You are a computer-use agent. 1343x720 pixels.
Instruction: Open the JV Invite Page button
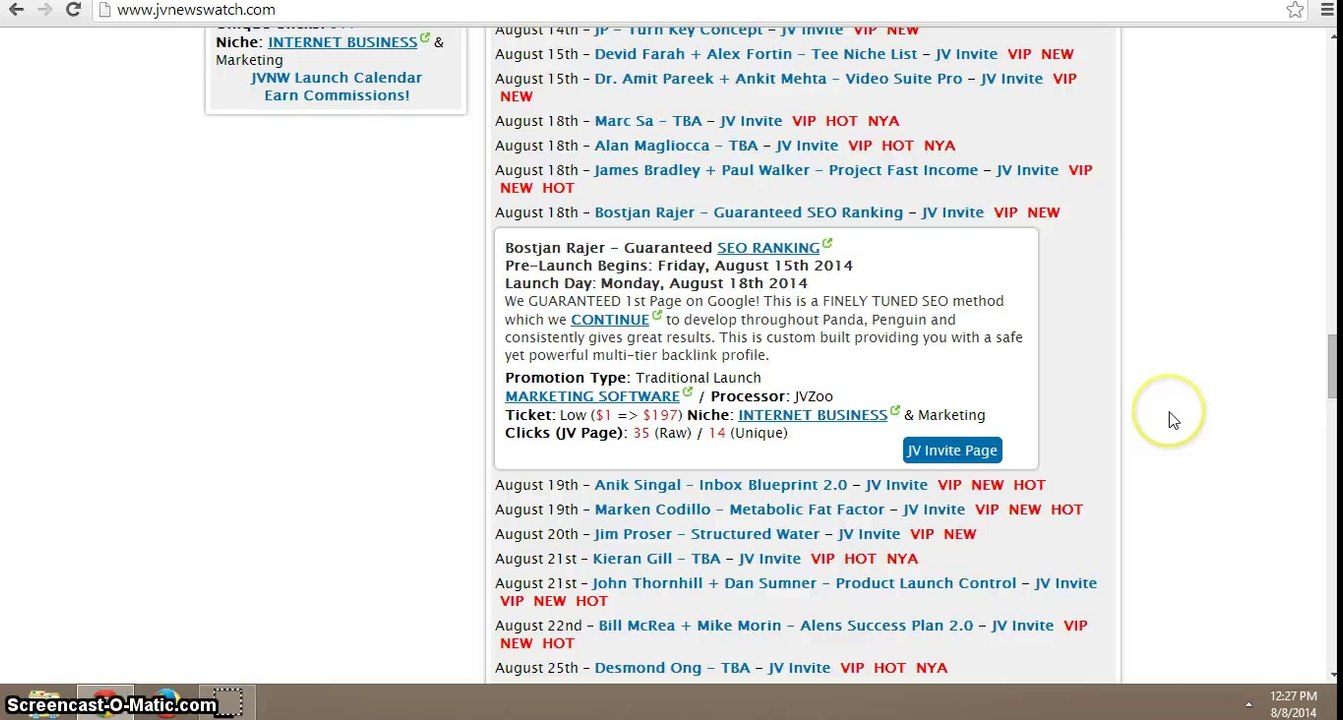coord(952,451)
